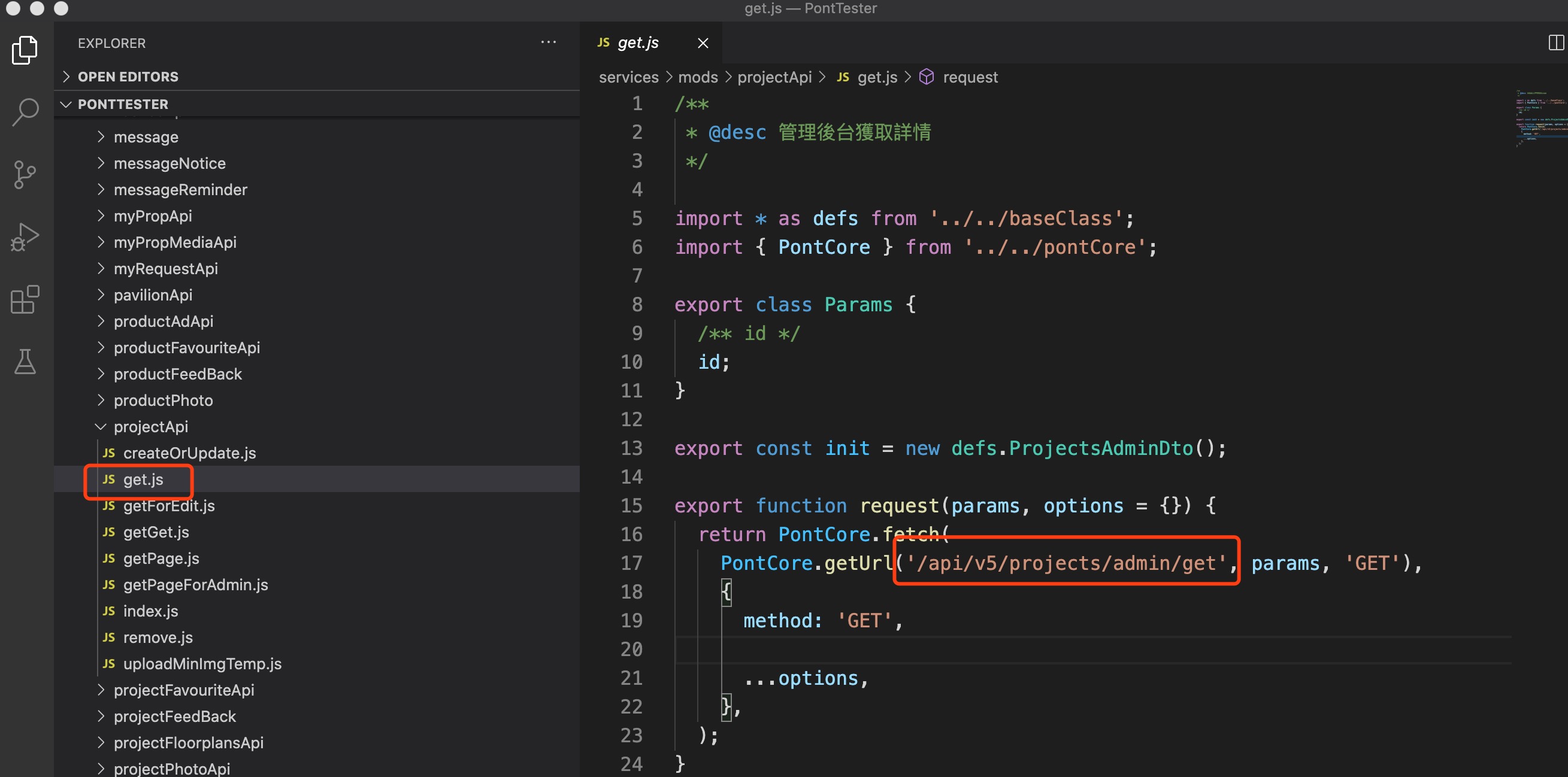Click the request symbol icon in breadcrumb

[927, 77]
